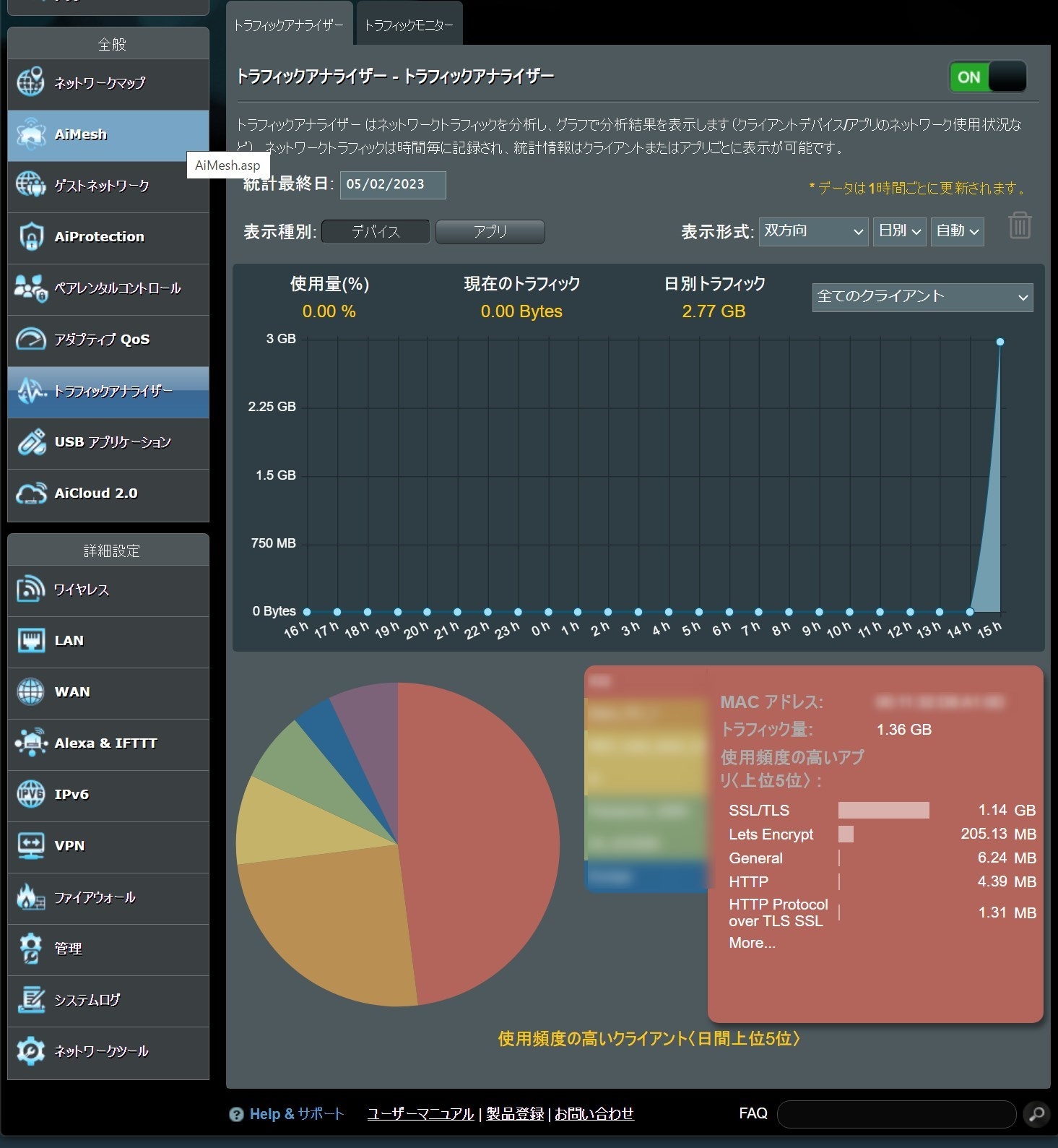
Task: Click the ユーザーマニュアル link
Action: 420,1114
